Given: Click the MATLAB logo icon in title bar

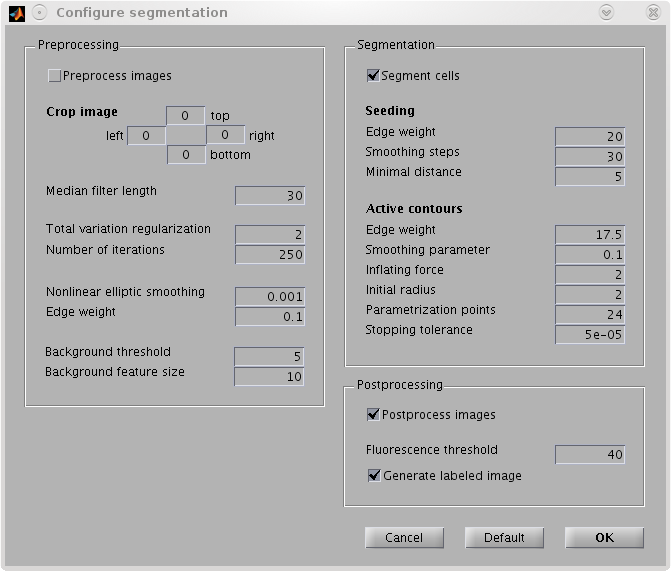Looking at the screenshot, I should (17, 13).
